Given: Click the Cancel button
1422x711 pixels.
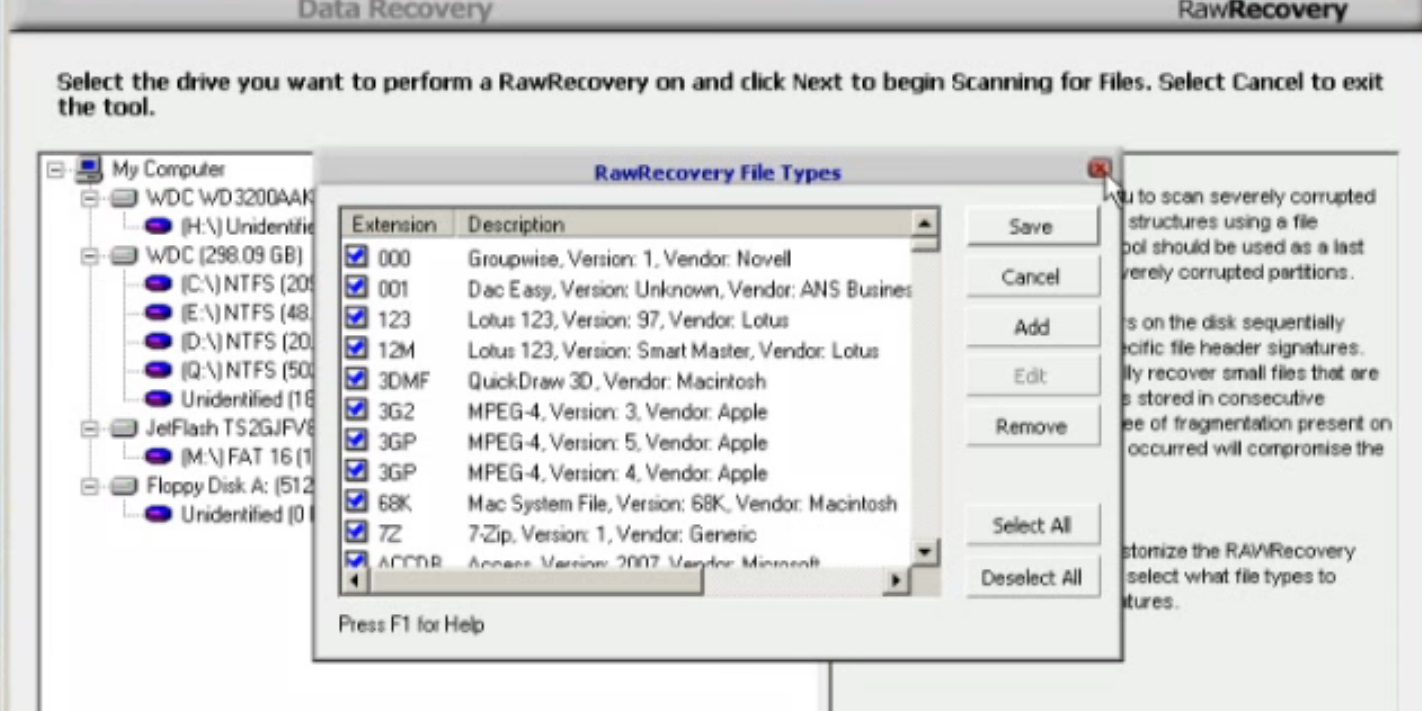Looking at the screenshot, I should pyautogui.click(x=1032, y=277).
